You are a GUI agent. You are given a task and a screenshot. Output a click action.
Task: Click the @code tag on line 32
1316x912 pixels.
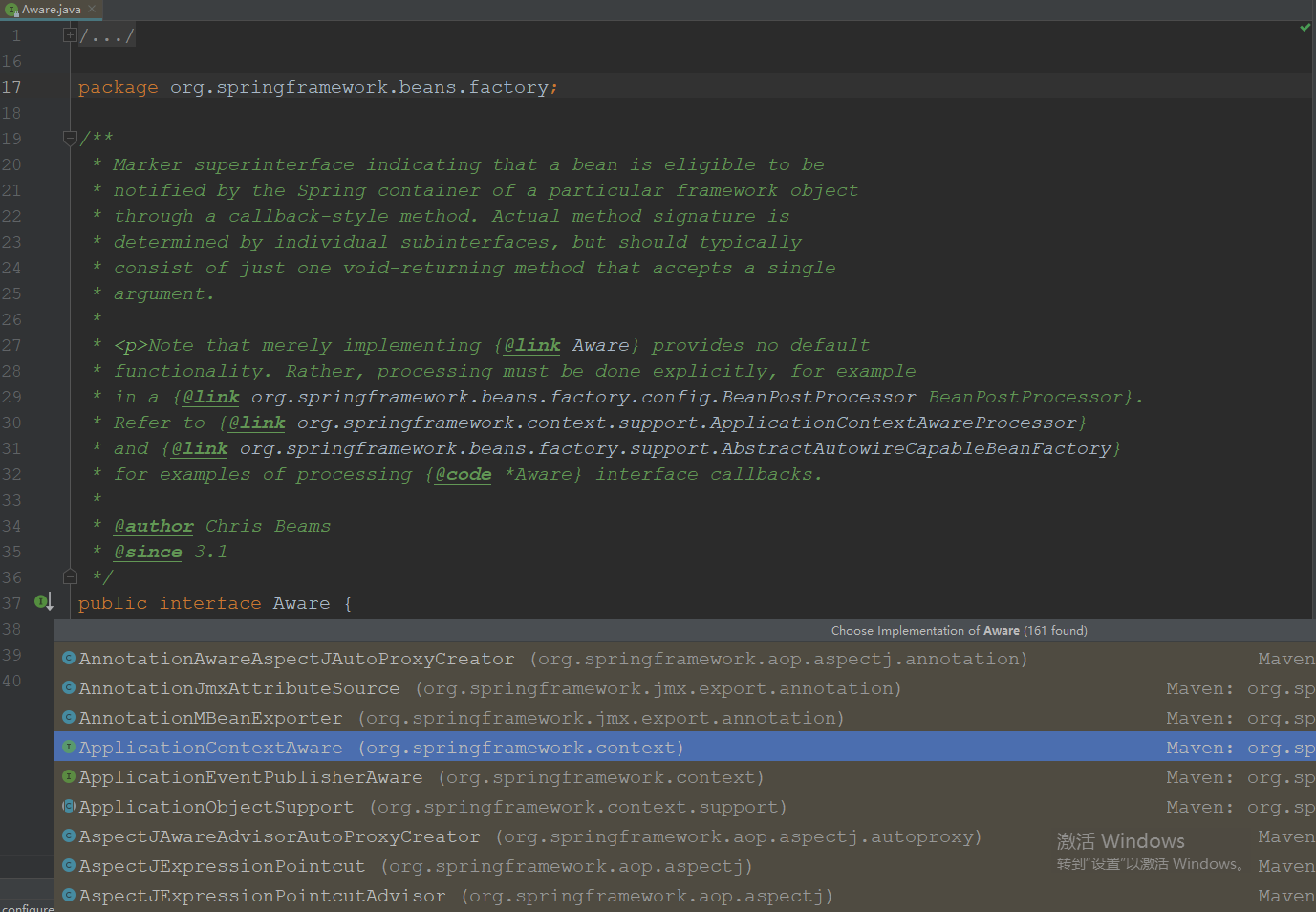[x=464, y=474]
